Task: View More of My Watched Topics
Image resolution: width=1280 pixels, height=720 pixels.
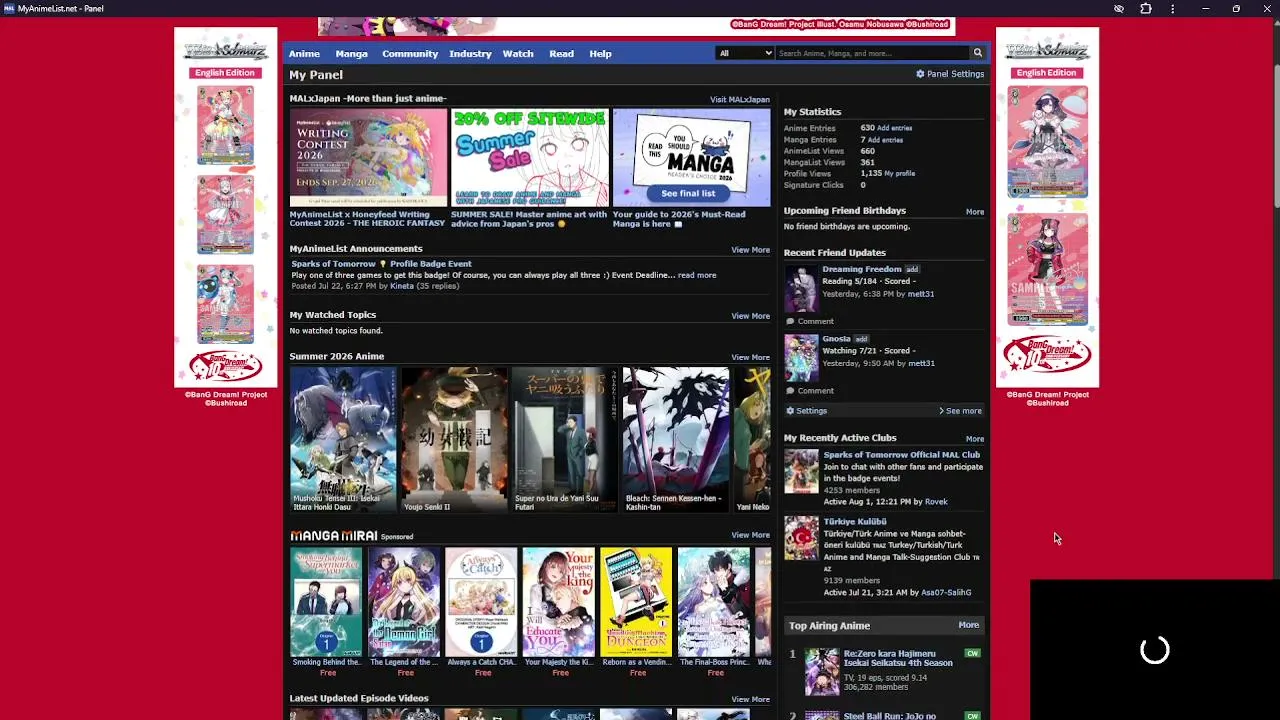Action: pos(750,316)
